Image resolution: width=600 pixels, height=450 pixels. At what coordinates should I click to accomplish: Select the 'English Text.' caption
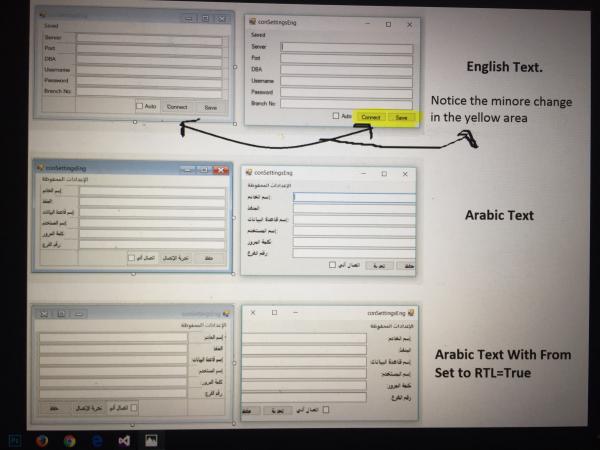coord(504,67)
